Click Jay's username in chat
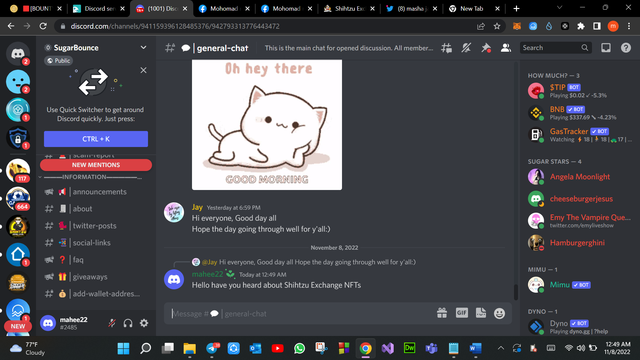The width and height of the screenshot is (640, 360). (x=197, y=207)
